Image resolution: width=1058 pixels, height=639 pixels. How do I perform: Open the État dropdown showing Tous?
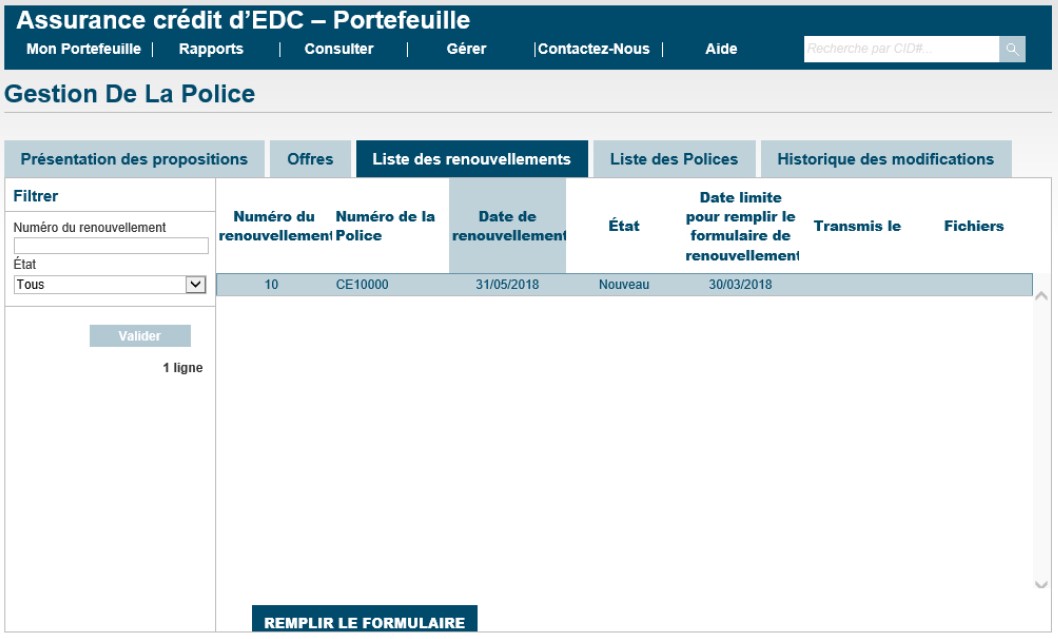point(110,285)
